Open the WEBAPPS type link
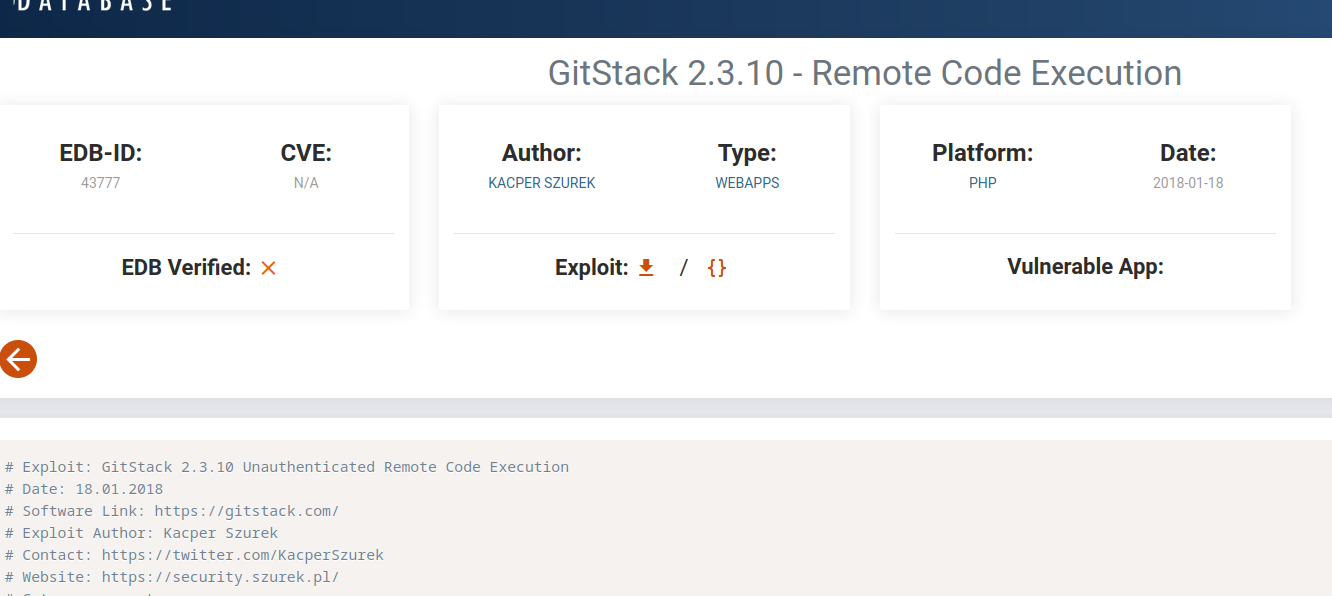The height and width of the screenshot is (596, 1332). click(x=747, y=183)
